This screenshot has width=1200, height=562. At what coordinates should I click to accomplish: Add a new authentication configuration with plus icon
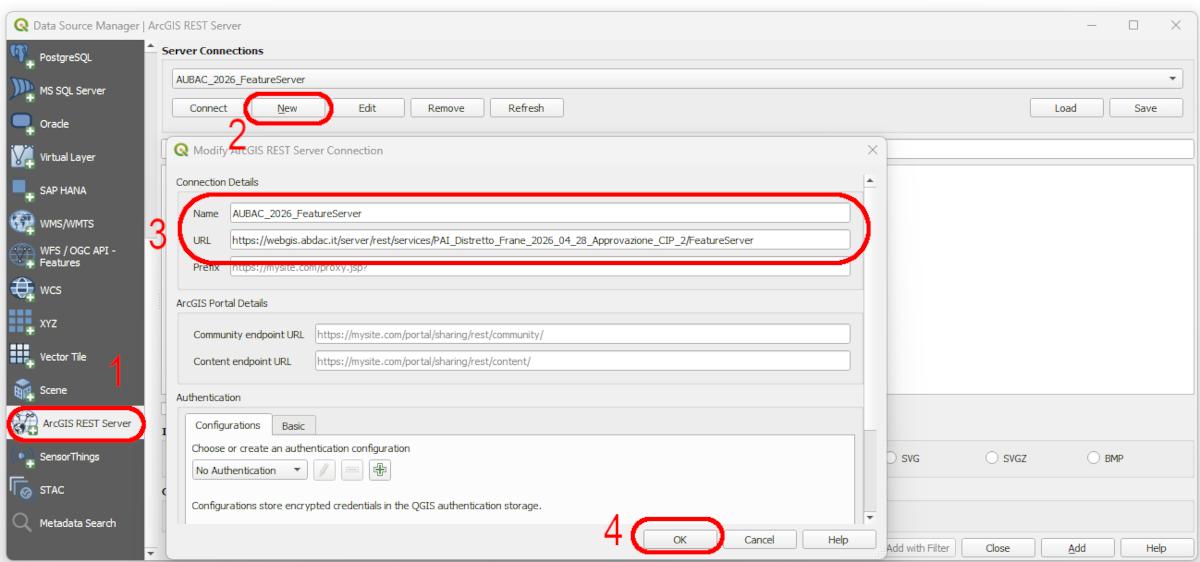click(x=379, y=470)
